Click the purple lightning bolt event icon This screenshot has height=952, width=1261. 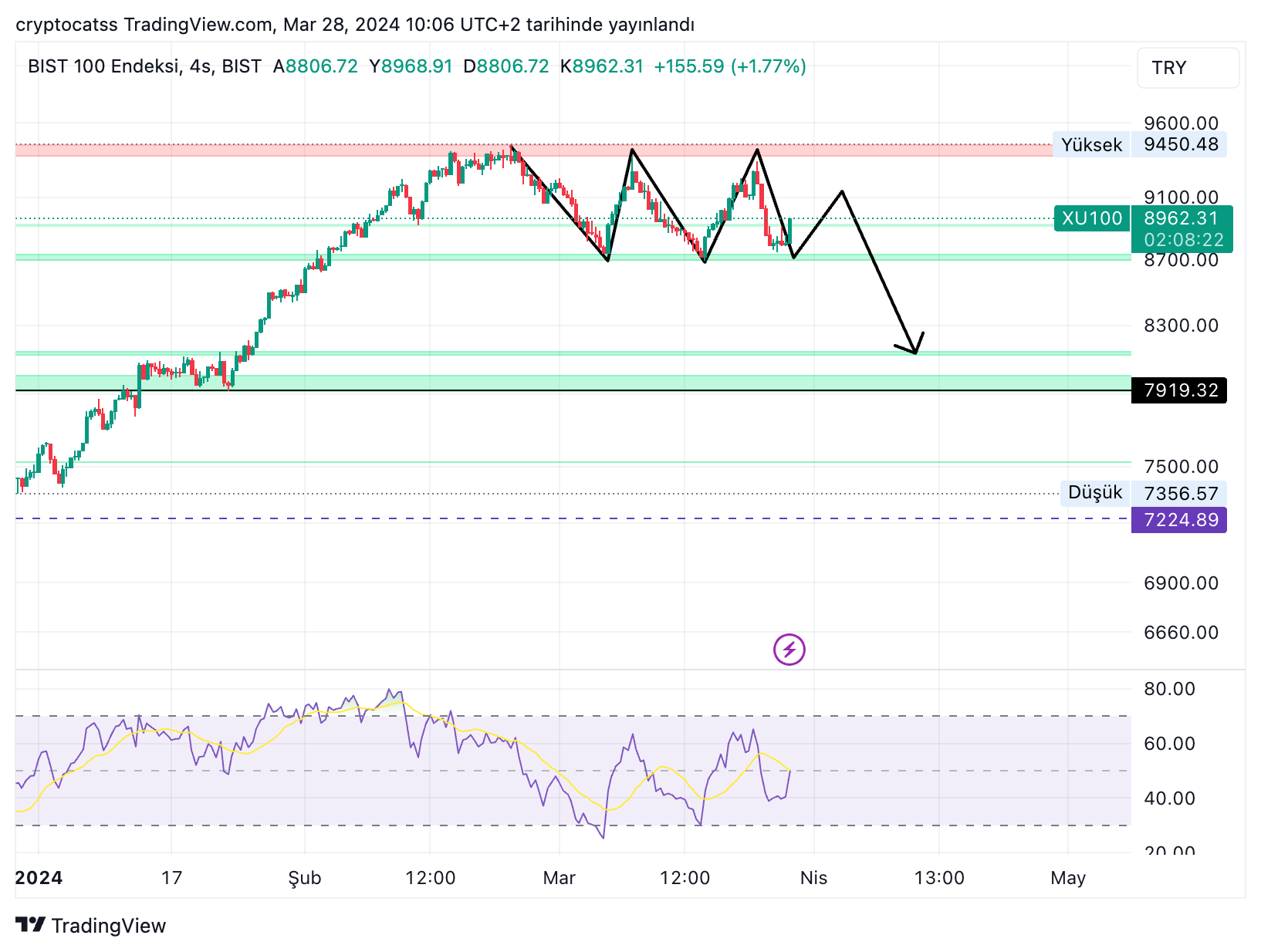pos(789,650)
